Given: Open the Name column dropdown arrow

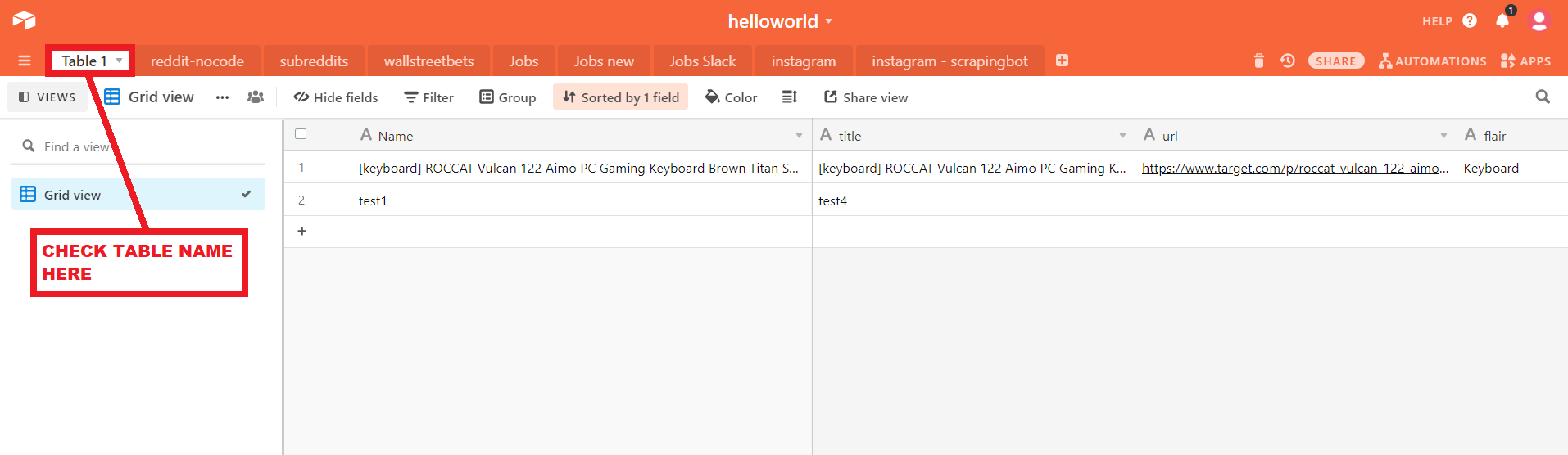Looking at the screenshot, I should click(799, 136).
